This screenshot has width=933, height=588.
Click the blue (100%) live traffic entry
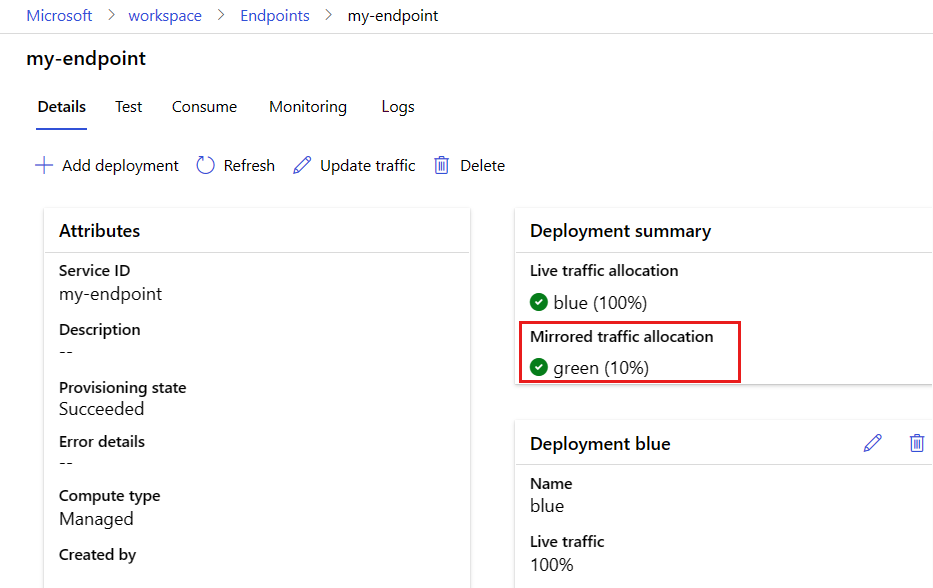point(600,302)
